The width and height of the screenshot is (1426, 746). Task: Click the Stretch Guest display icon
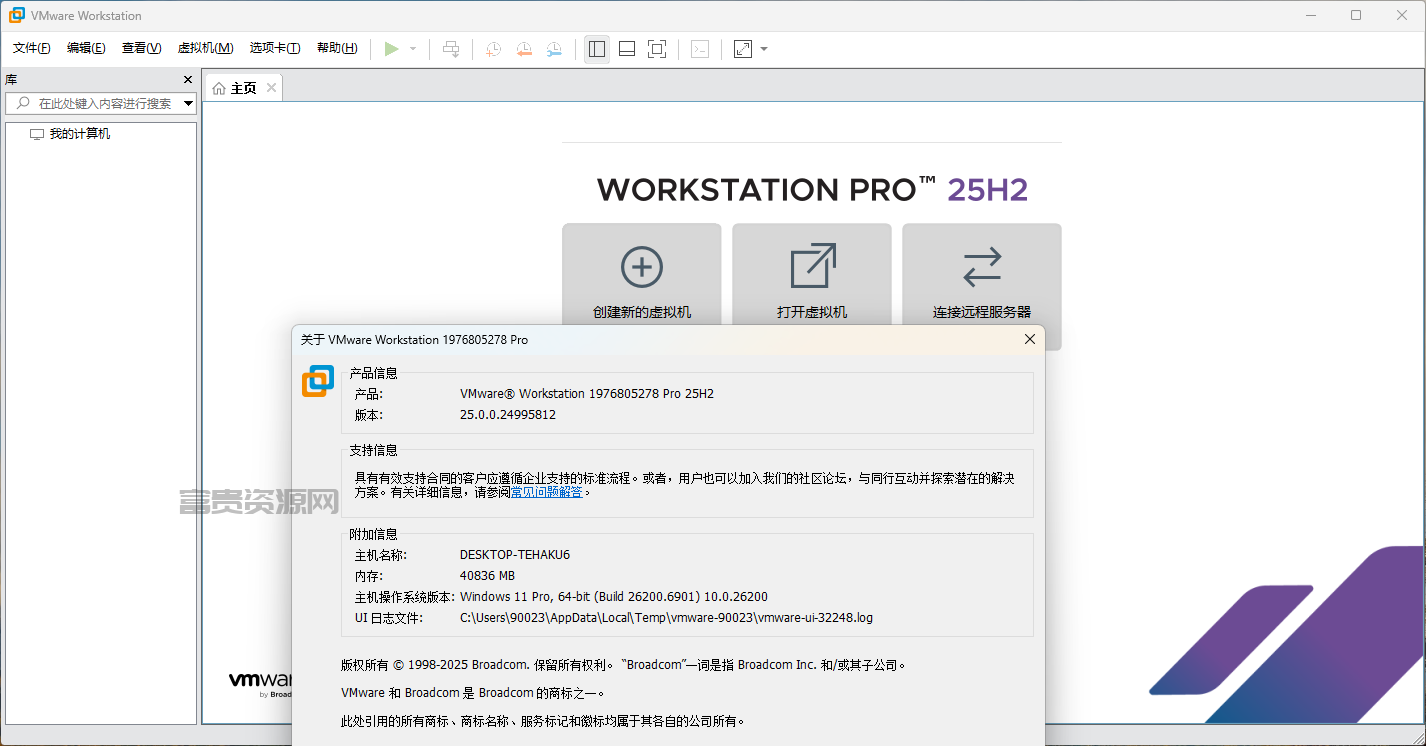point(743,48)
